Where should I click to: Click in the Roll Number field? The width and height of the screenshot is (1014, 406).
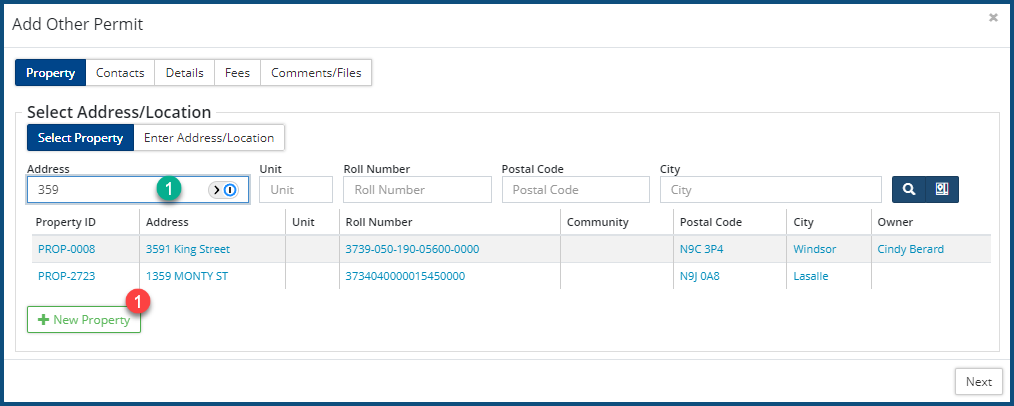(x=417, y=189)
